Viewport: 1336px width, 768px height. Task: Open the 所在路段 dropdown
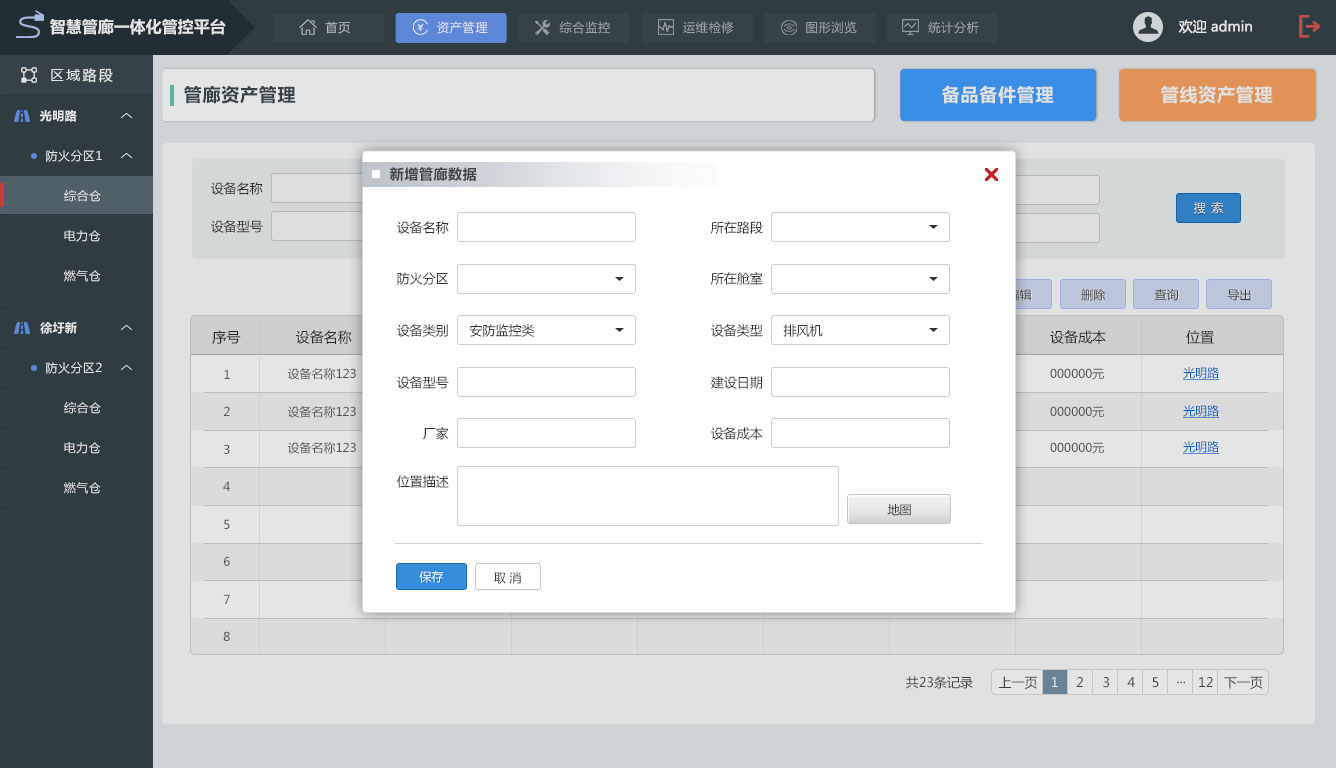click(x=860, y=227)
